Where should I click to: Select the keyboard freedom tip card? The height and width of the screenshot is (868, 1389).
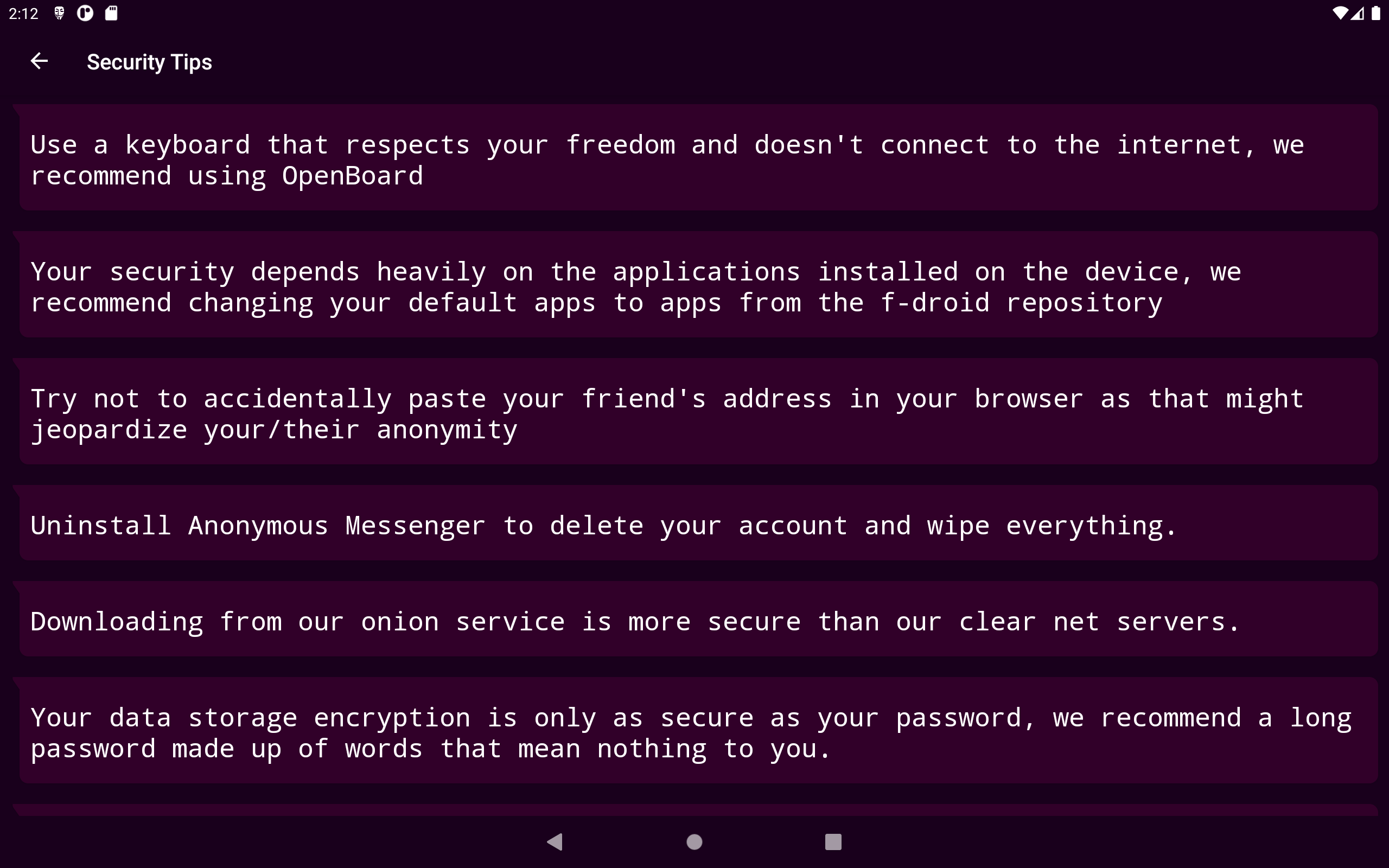(698, 158)
